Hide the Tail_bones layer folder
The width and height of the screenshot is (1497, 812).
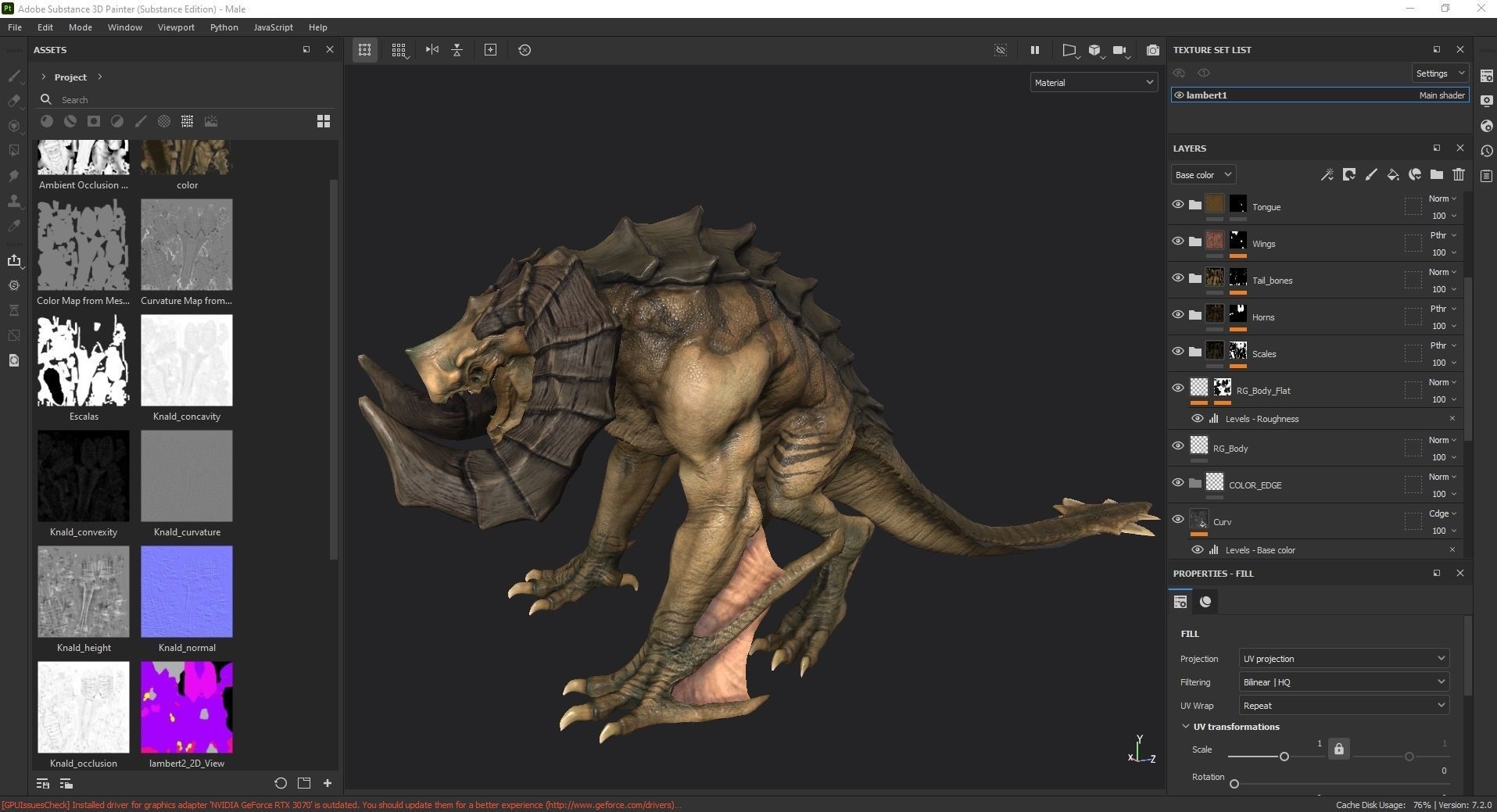1178,278
